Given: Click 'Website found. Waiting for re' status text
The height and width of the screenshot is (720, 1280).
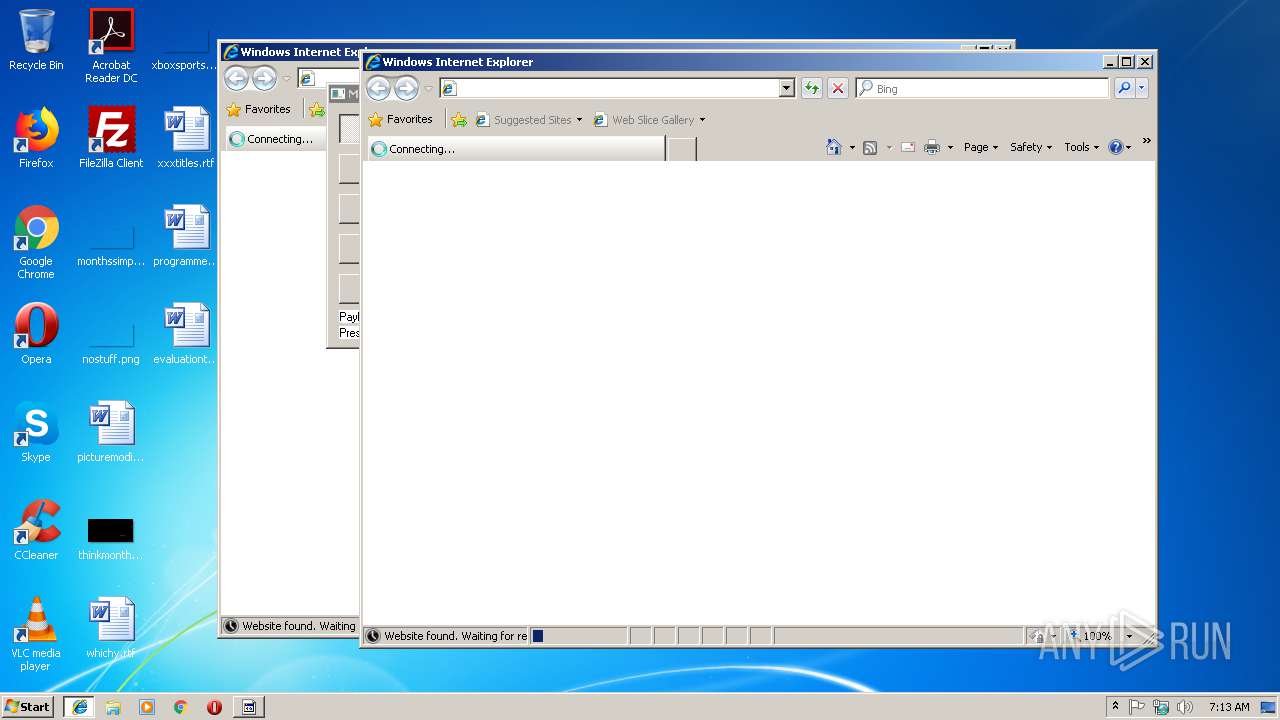Looking at the screenshot, I should click(455, 636).
